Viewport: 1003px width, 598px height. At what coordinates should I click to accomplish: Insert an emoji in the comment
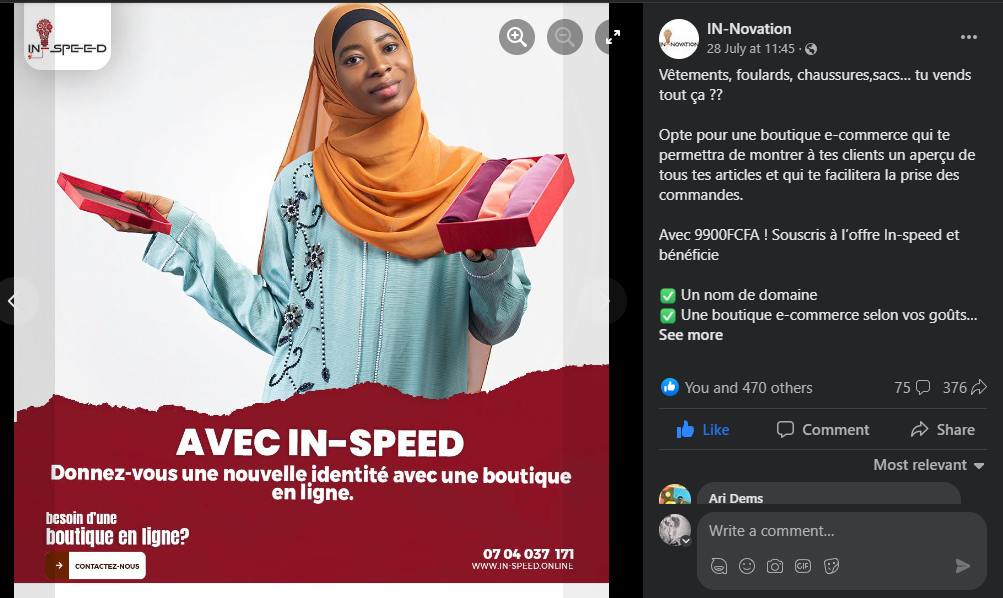746,566
